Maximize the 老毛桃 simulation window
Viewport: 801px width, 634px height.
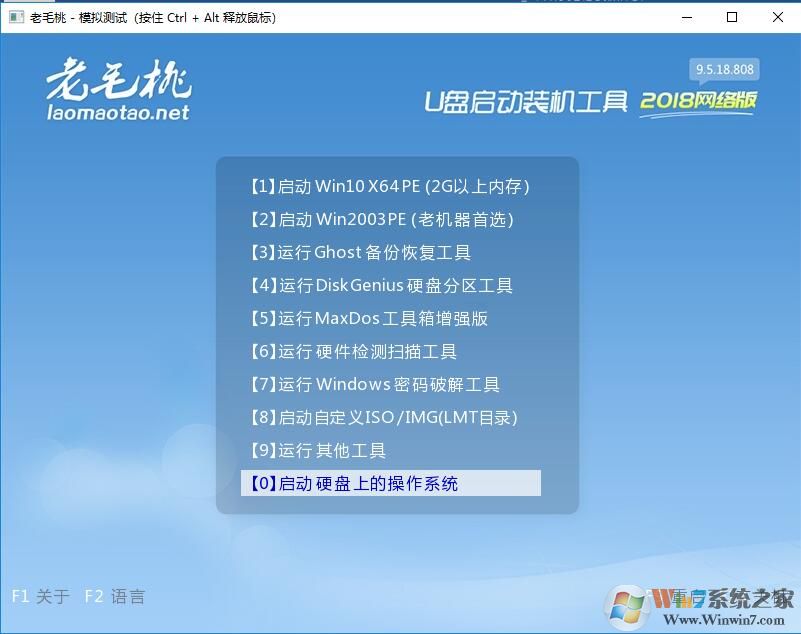(732, 17)
